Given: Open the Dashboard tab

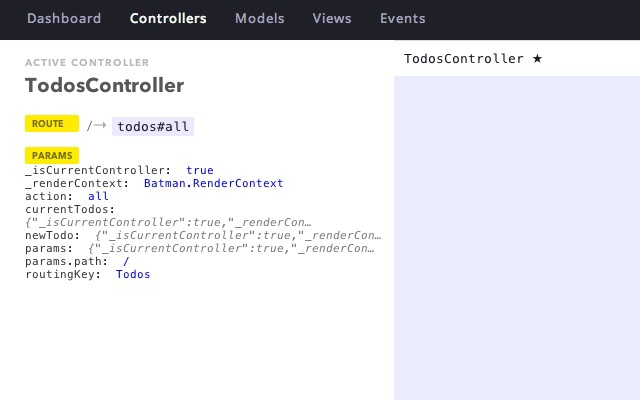Looking at the screenshot, I should click(64, 18).
